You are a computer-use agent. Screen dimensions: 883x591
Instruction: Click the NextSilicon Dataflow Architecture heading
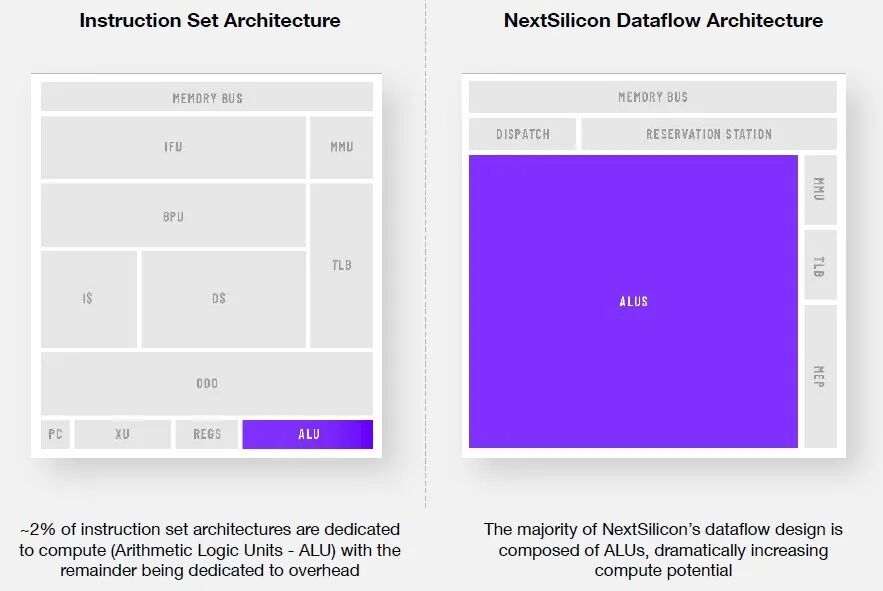point(663,20)
